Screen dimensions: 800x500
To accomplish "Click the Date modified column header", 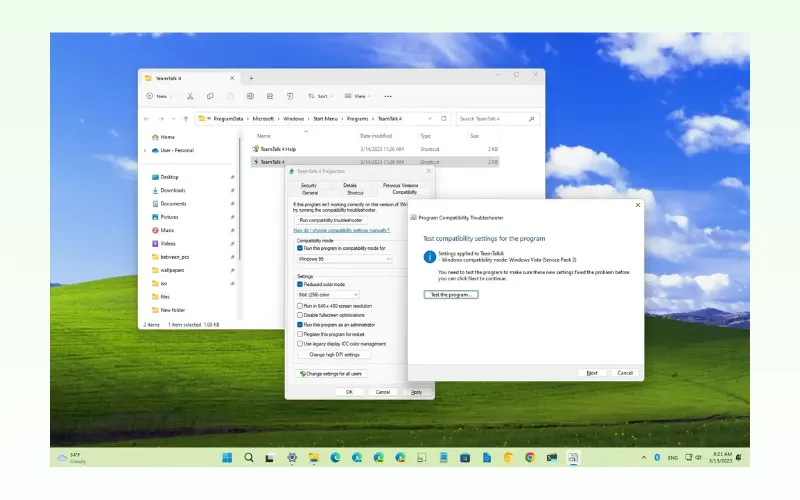I will point(376,136).
